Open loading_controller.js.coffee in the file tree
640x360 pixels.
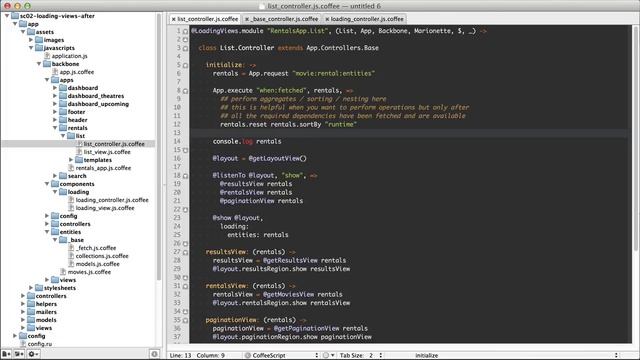[x=112, y=200]
